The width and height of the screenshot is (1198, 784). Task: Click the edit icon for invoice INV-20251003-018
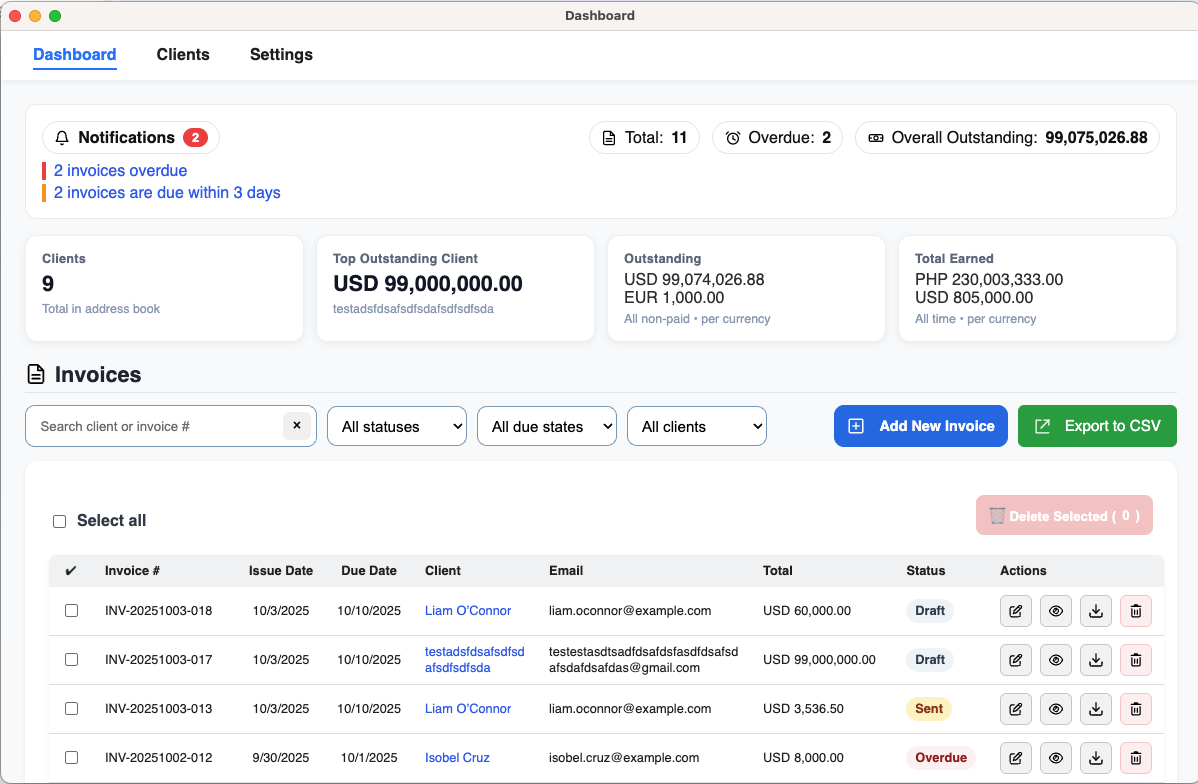coord(1015,611)
